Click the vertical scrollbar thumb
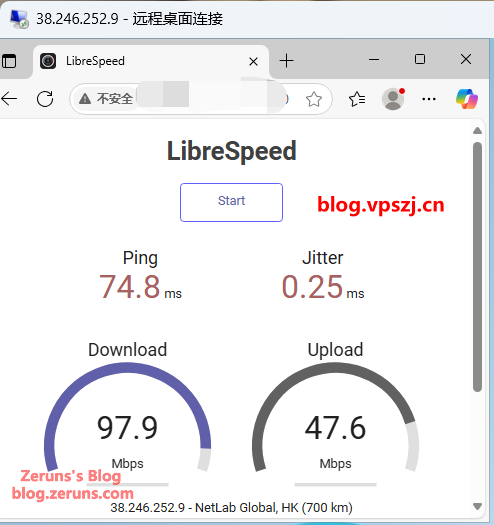The height and width of the screenshot is (525, 494). 478,267
